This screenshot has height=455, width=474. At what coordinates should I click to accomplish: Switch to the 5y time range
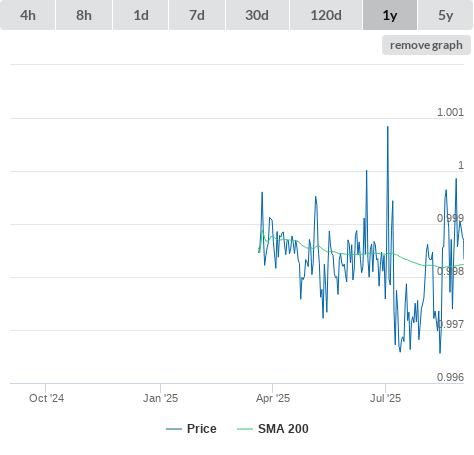[x=446, y=15]
